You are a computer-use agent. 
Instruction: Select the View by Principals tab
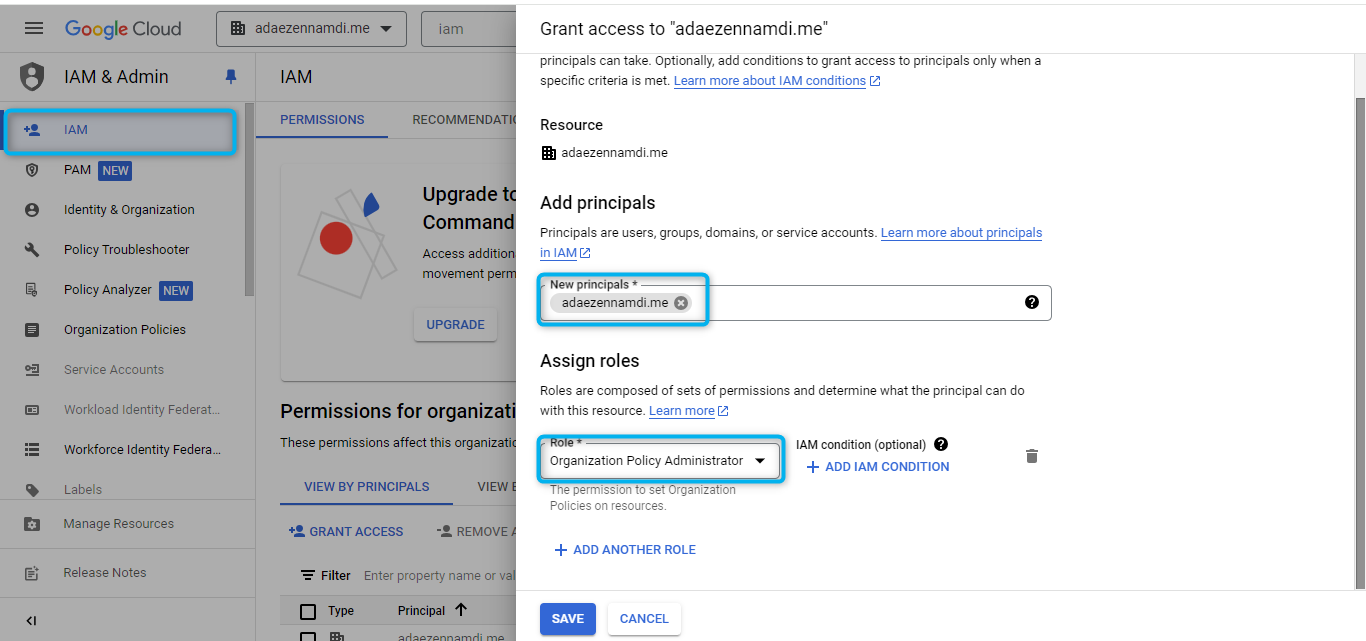click(366, 487)
